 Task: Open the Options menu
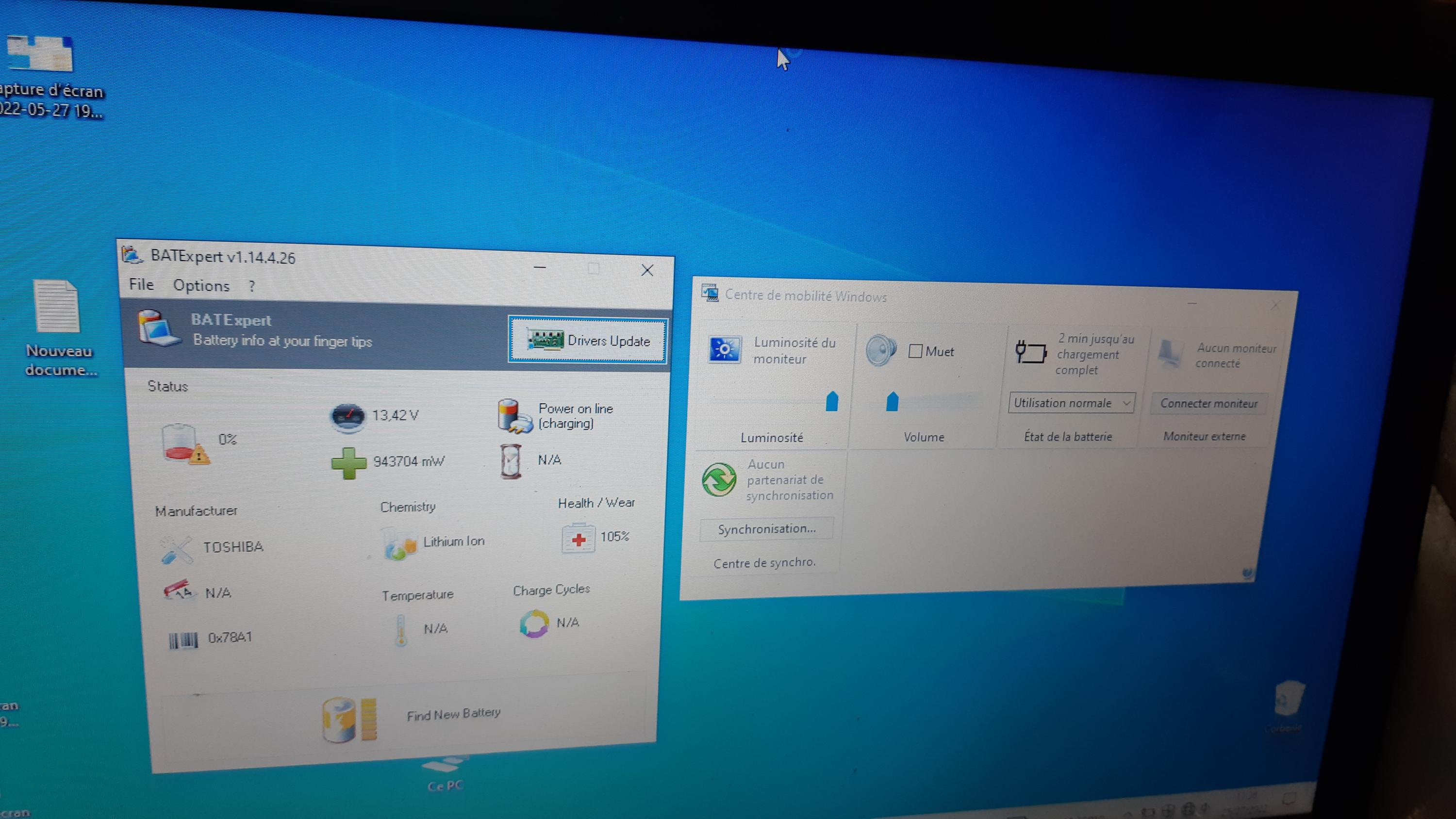pos(201,285)
